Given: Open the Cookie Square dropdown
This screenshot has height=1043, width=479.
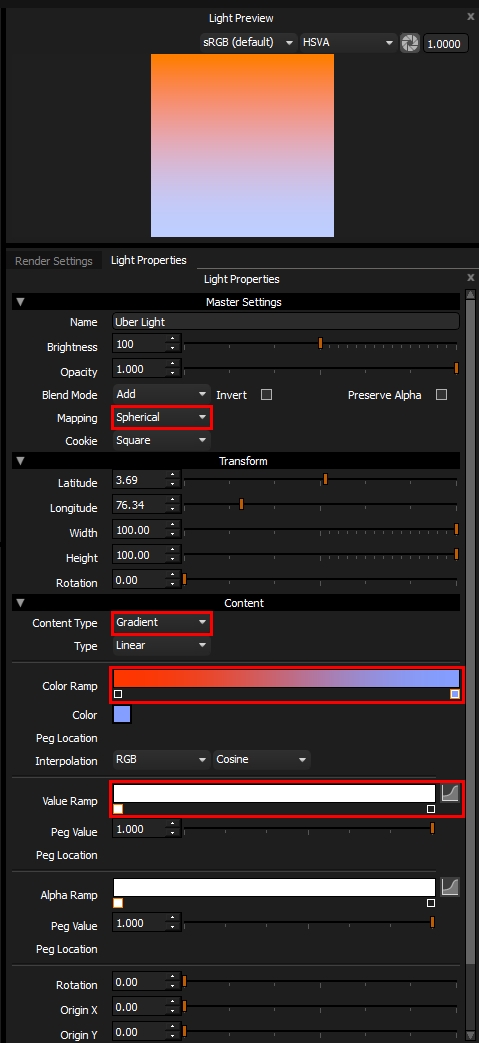Looking at the screenshot, I should 162,440.
